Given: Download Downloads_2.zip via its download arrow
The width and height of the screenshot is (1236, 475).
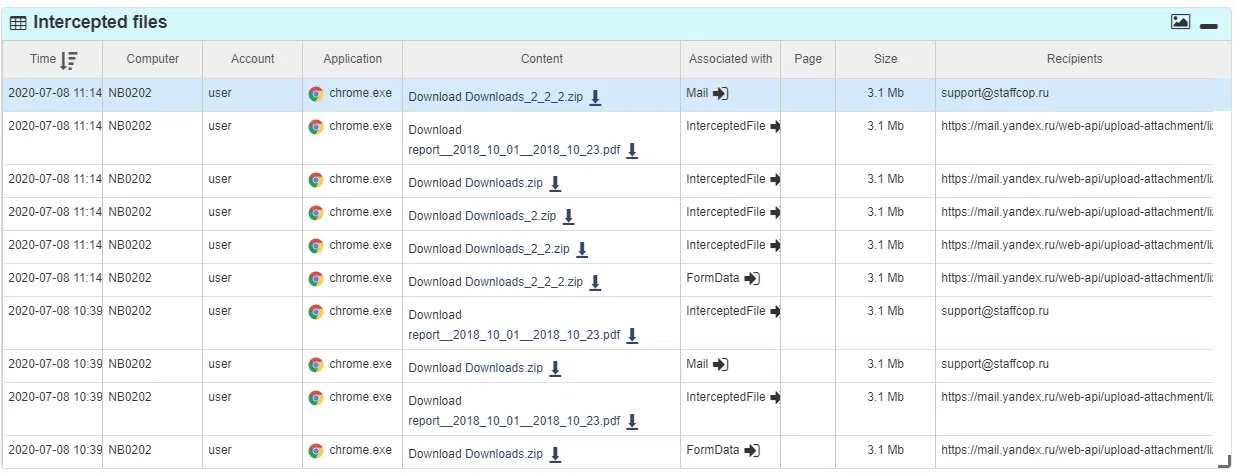Looking at the screenshot, I should click(x=568, y=216).
